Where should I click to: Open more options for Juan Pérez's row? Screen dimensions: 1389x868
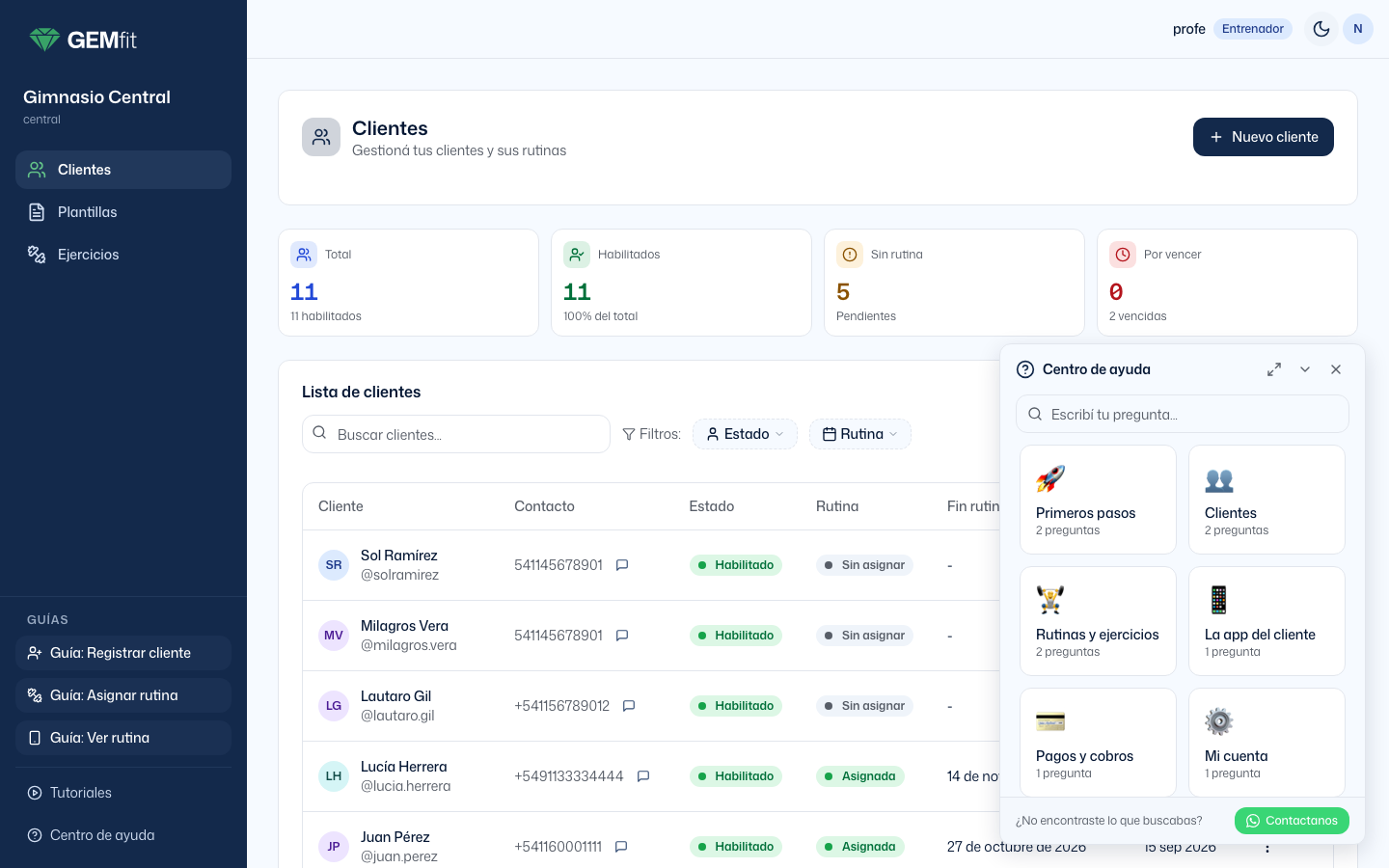tap(1267, 848)
